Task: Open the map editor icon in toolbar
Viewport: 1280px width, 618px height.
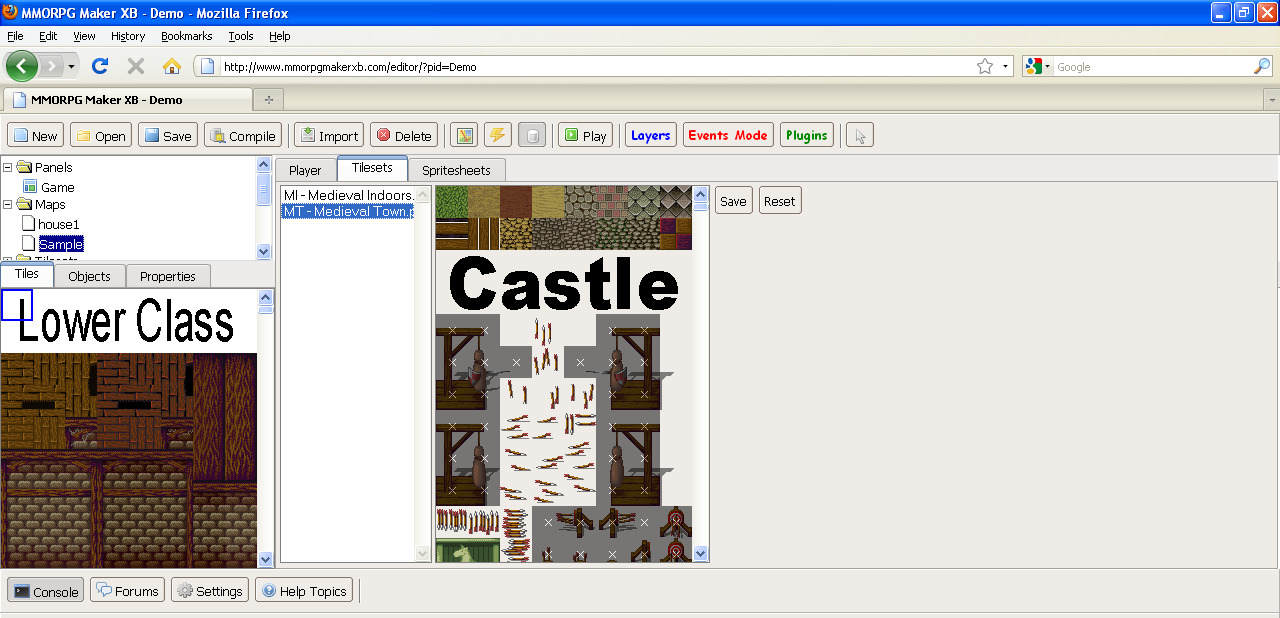Action: (x=463, y=135)
